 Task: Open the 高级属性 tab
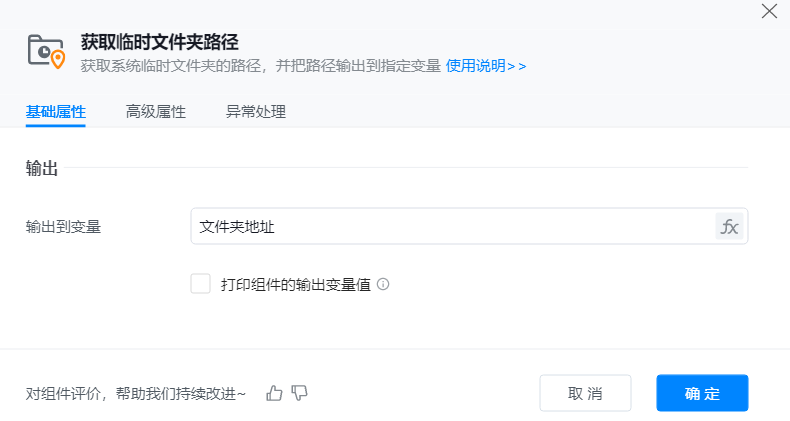(x=155, y=111)
